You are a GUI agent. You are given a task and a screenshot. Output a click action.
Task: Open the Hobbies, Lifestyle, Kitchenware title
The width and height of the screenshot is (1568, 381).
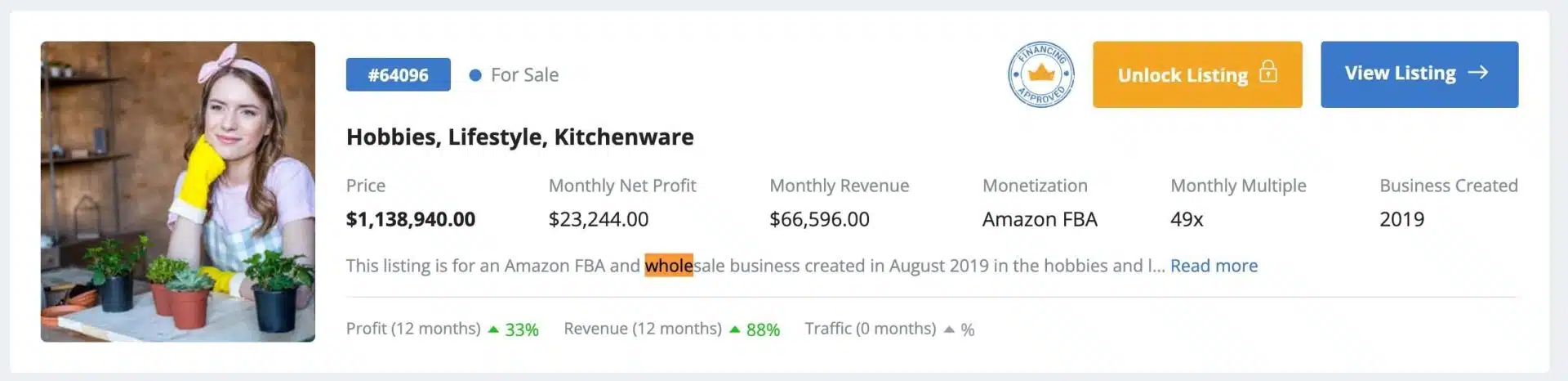pos(519,137)
